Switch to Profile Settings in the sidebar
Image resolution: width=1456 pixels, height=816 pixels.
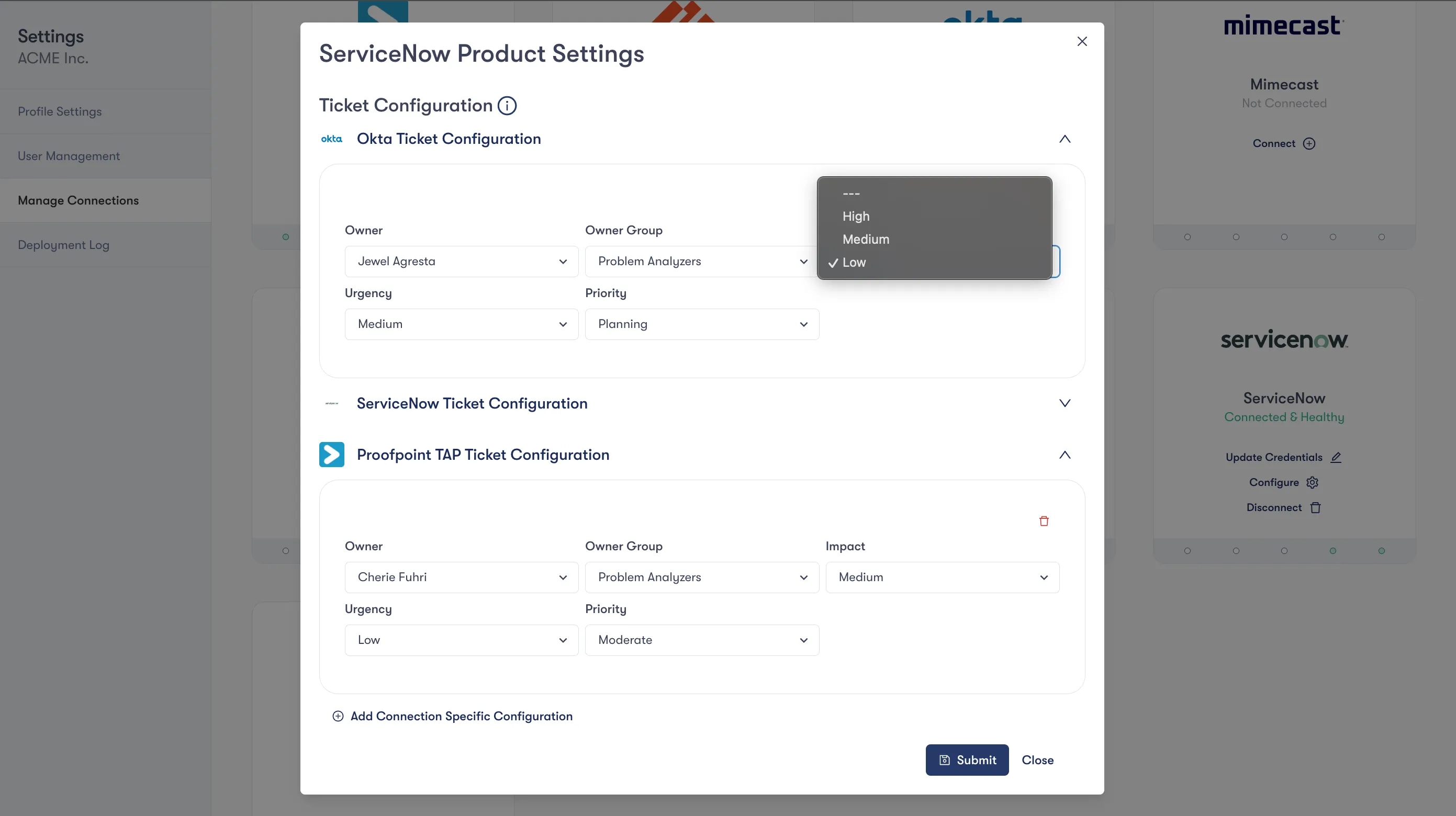click(59, 111)
